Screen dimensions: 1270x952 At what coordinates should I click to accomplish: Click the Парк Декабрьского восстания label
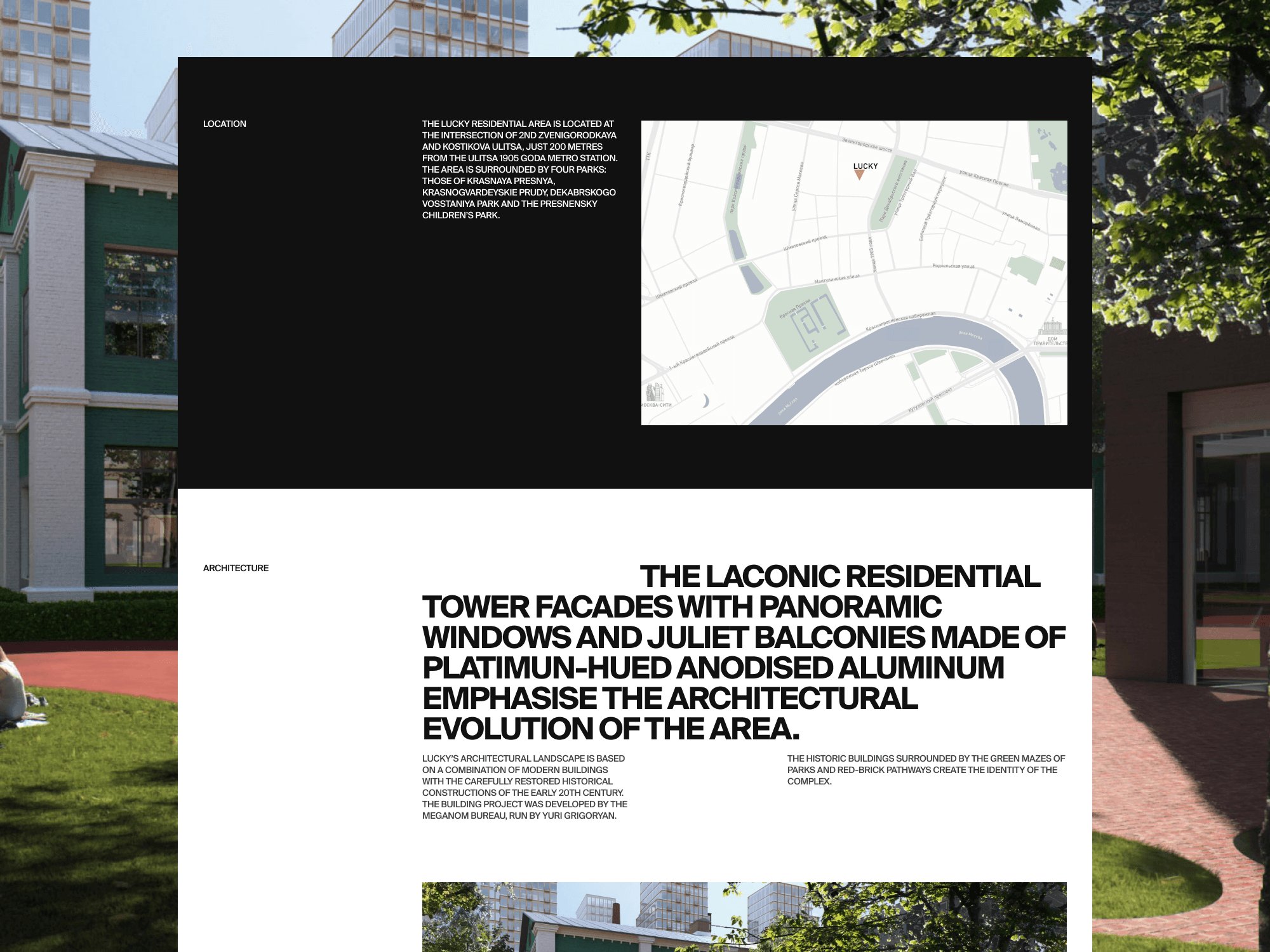coord(893,192)
